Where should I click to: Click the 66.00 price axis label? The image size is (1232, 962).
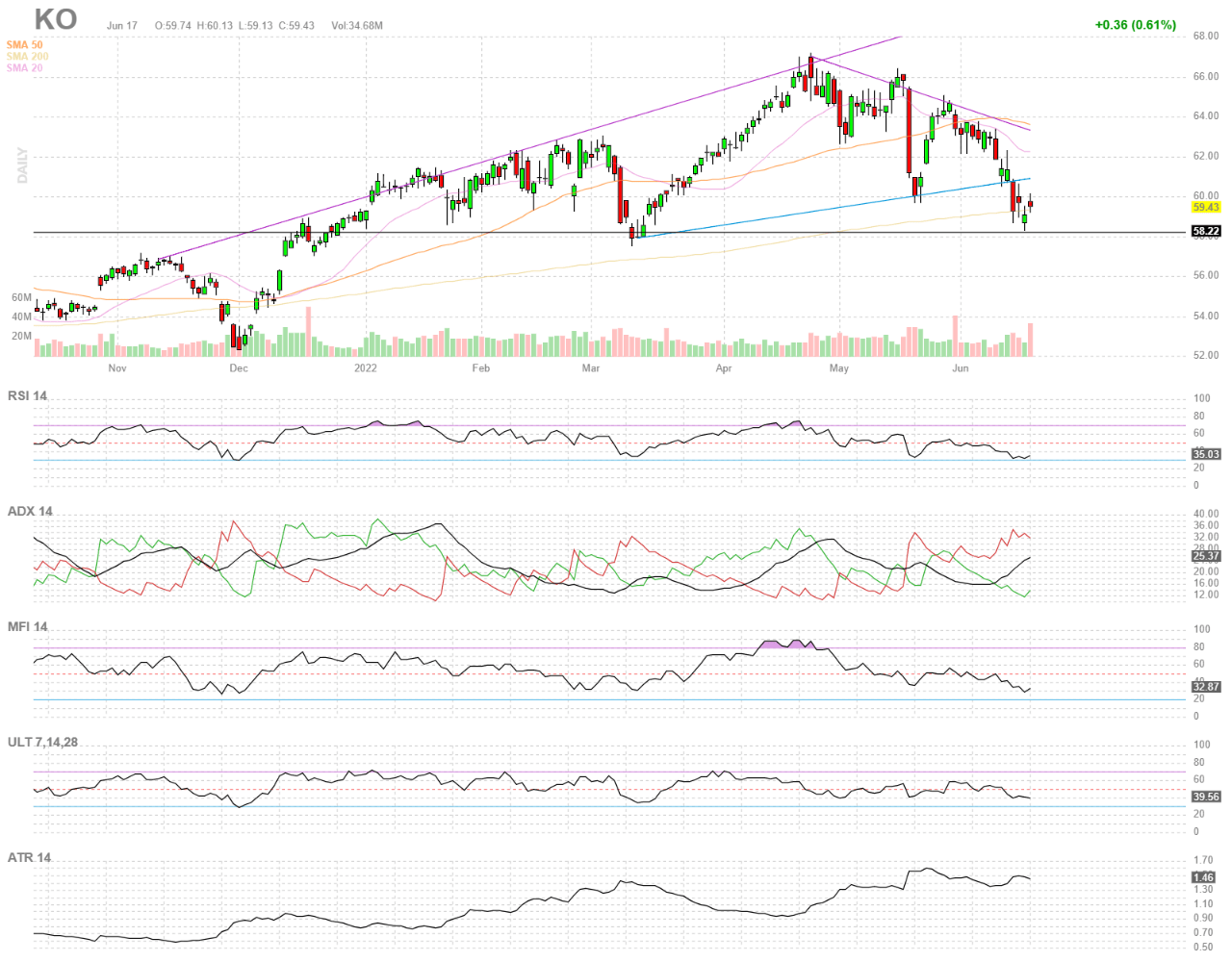coord(1206,77)
